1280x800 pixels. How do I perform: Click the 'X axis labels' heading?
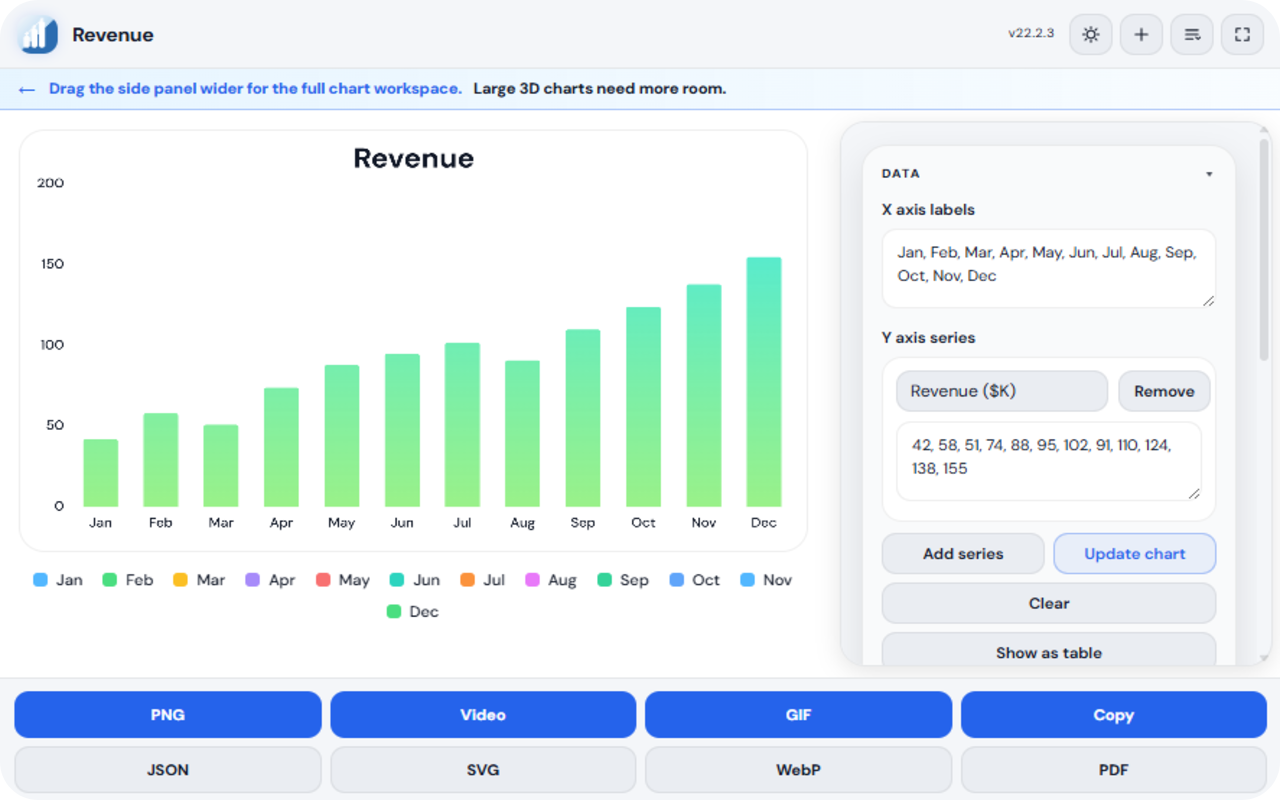tap(928, 210)
